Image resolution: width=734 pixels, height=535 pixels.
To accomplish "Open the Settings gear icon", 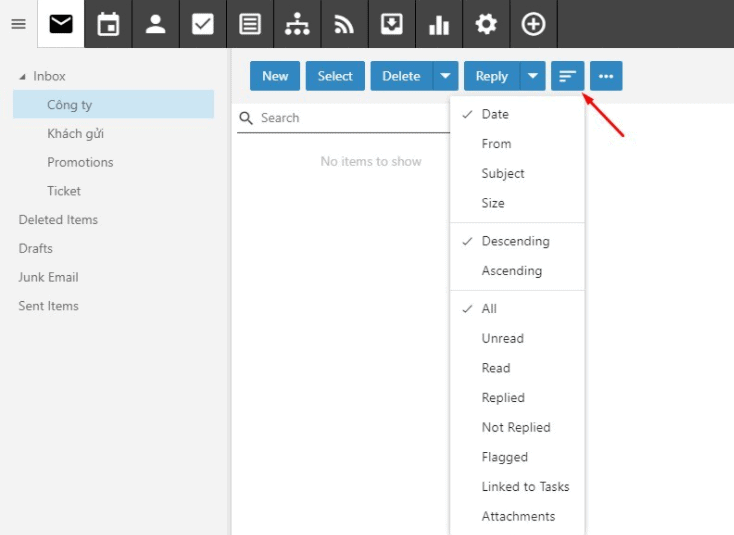I will point(486,24).
